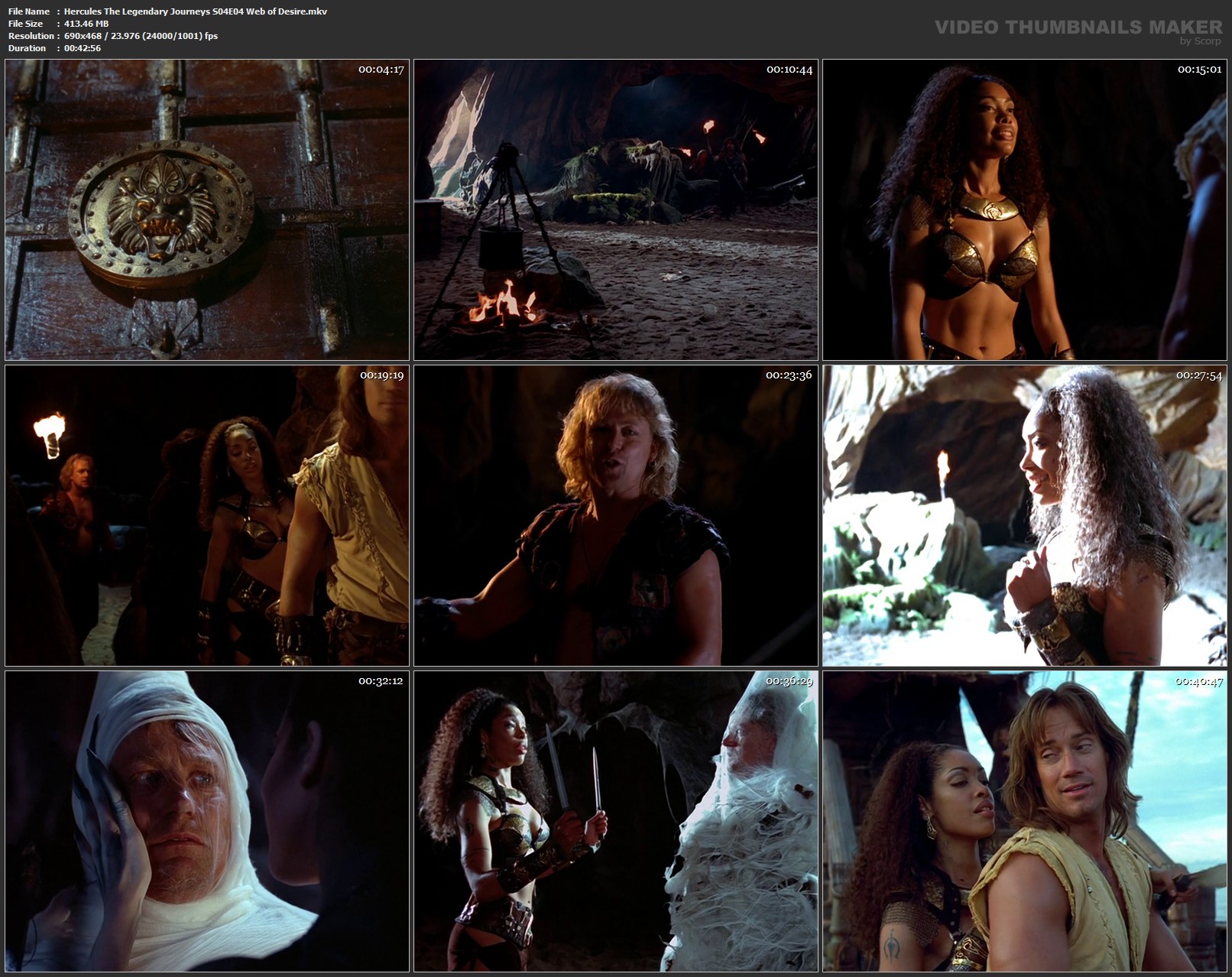1232x977 pixels.
Task: Click the timestamp text 00:15:01
Action: pos(1199,70)
